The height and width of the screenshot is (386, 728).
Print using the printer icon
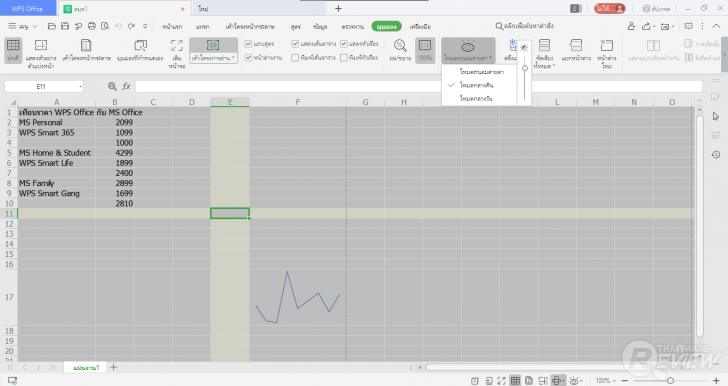(x=92, y=26)
